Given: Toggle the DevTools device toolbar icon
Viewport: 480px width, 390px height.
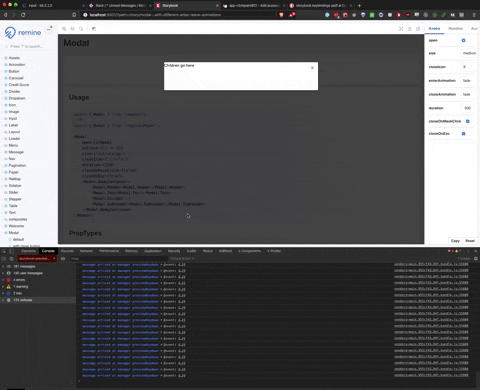Looking at the screenshot, I should pyautogui.click(x=11, y=251).
